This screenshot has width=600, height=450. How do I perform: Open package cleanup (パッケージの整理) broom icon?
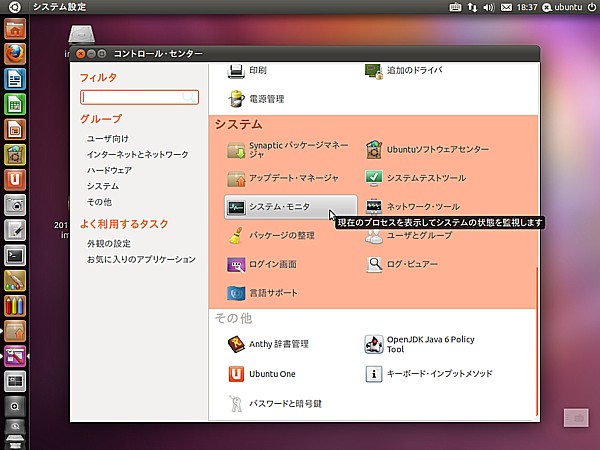[x=236, y=236]
